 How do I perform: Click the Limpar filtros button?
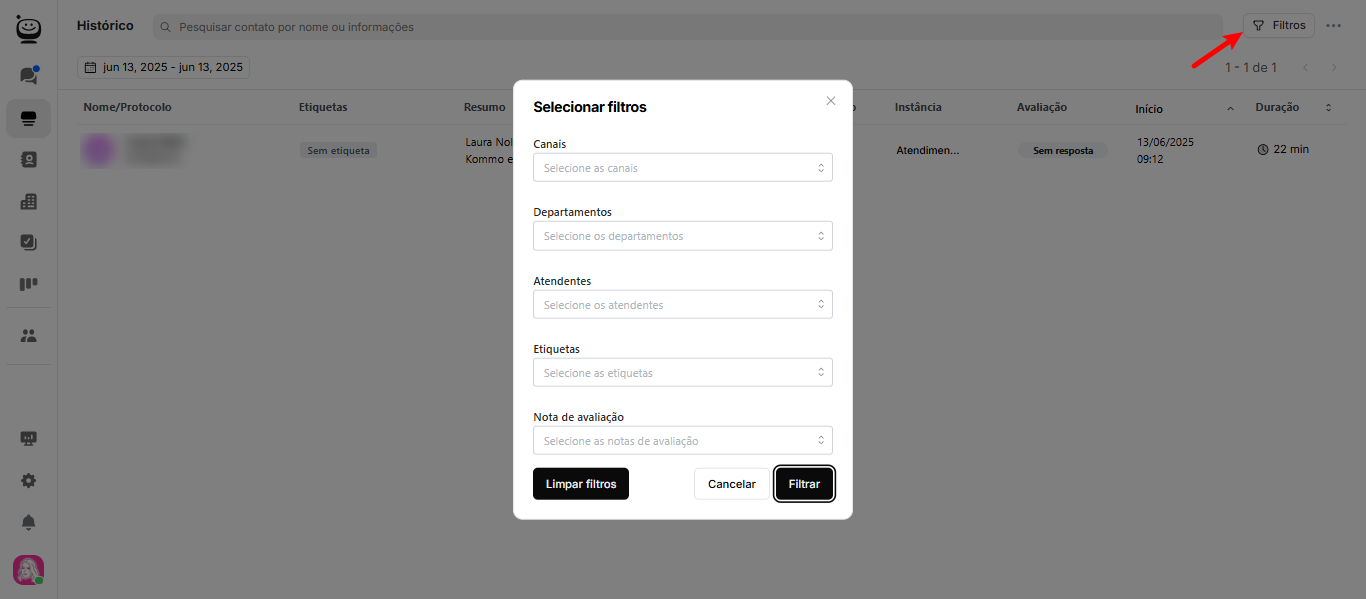tap(580, 484)
